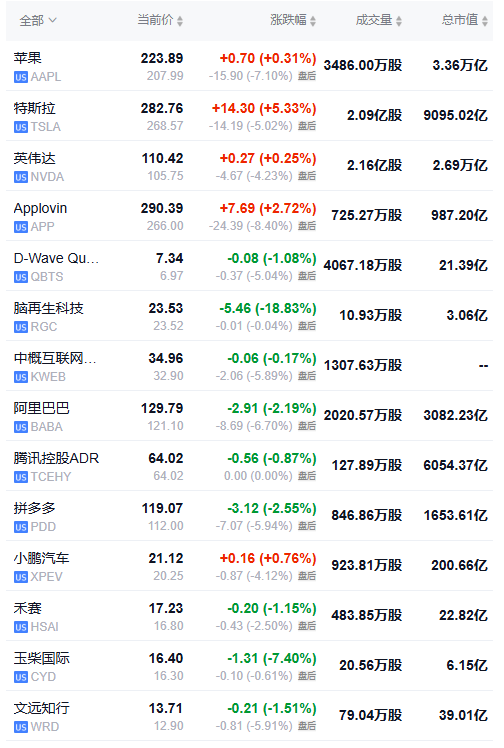504x748 pixels.
Task: Open the 全部 filter dropdown
Action: tap(38, 21)
